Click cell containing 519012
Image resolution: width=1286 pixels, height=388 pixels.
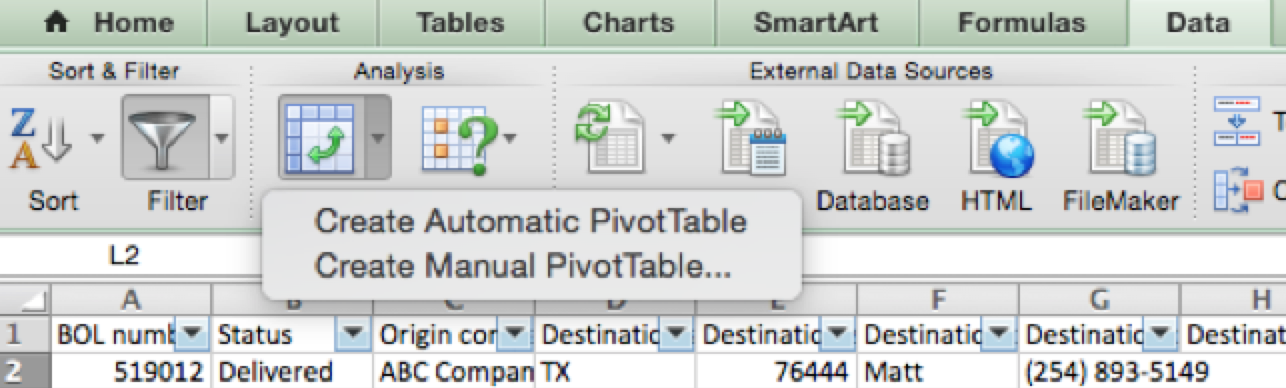click(x=131, y=371)
